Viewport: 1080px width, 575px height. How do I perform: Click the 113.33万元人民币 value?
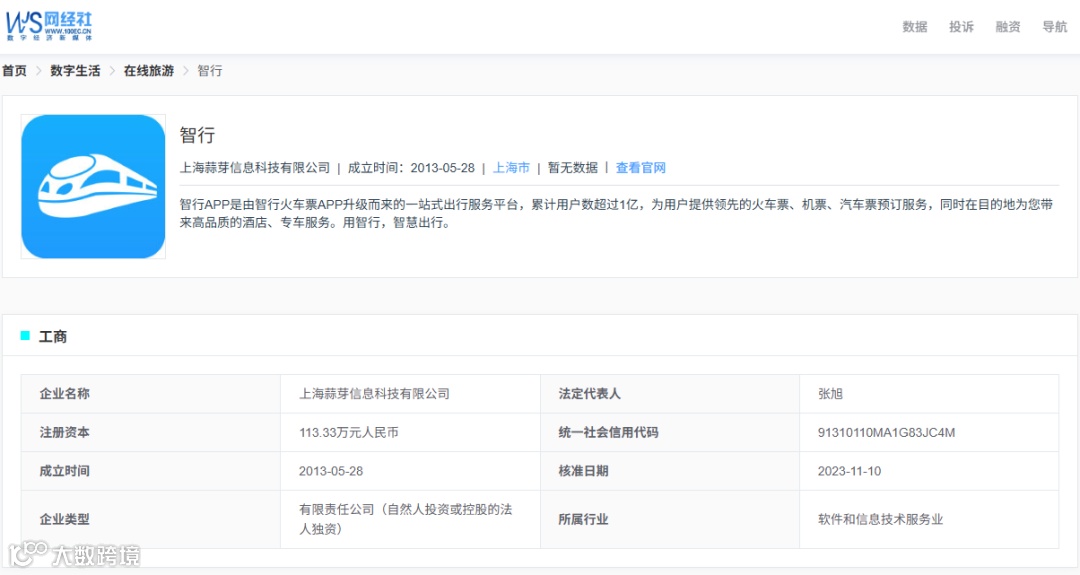pyautogui.click(x=349, y=432)
